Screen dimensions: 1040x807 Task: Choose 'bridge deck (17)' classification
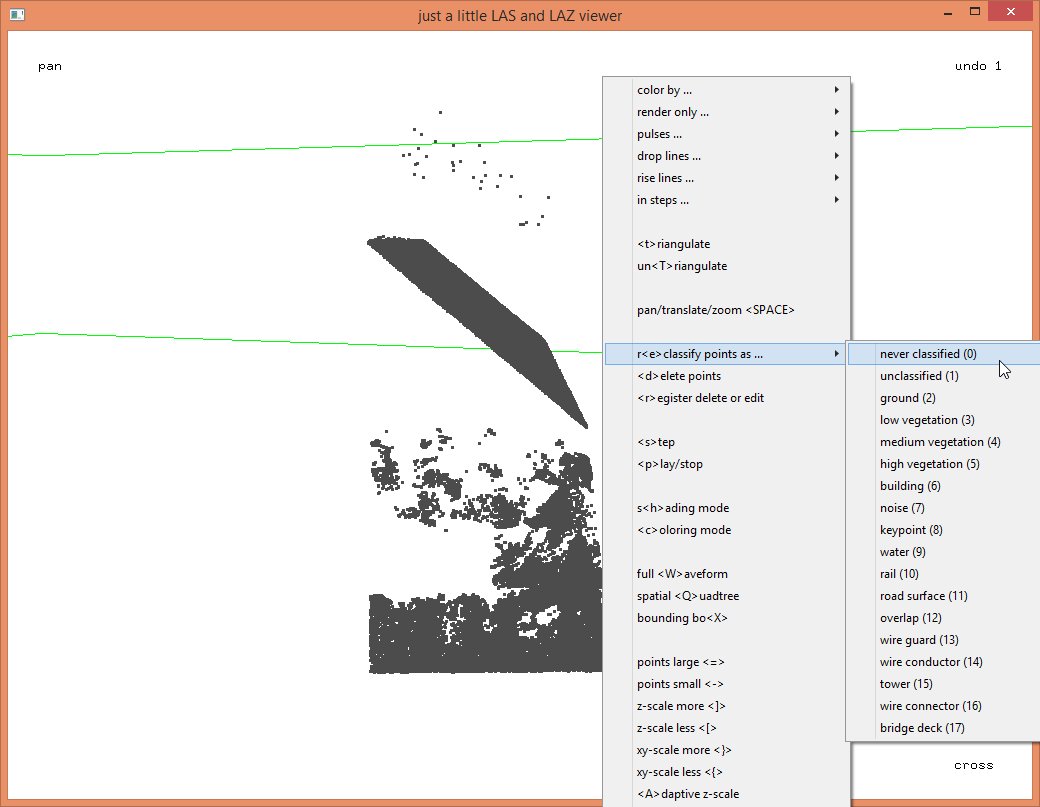pos(922,728)
